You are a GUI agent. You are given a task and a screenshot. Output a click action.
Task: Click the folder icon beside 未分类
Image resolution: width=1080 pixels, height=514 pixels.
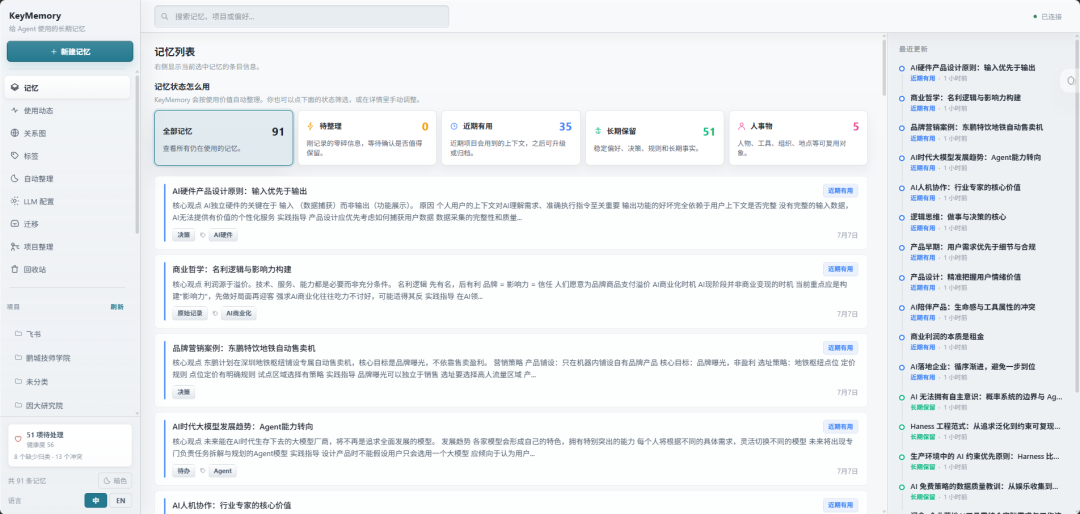pyautogui.click(x=19, y=382)
